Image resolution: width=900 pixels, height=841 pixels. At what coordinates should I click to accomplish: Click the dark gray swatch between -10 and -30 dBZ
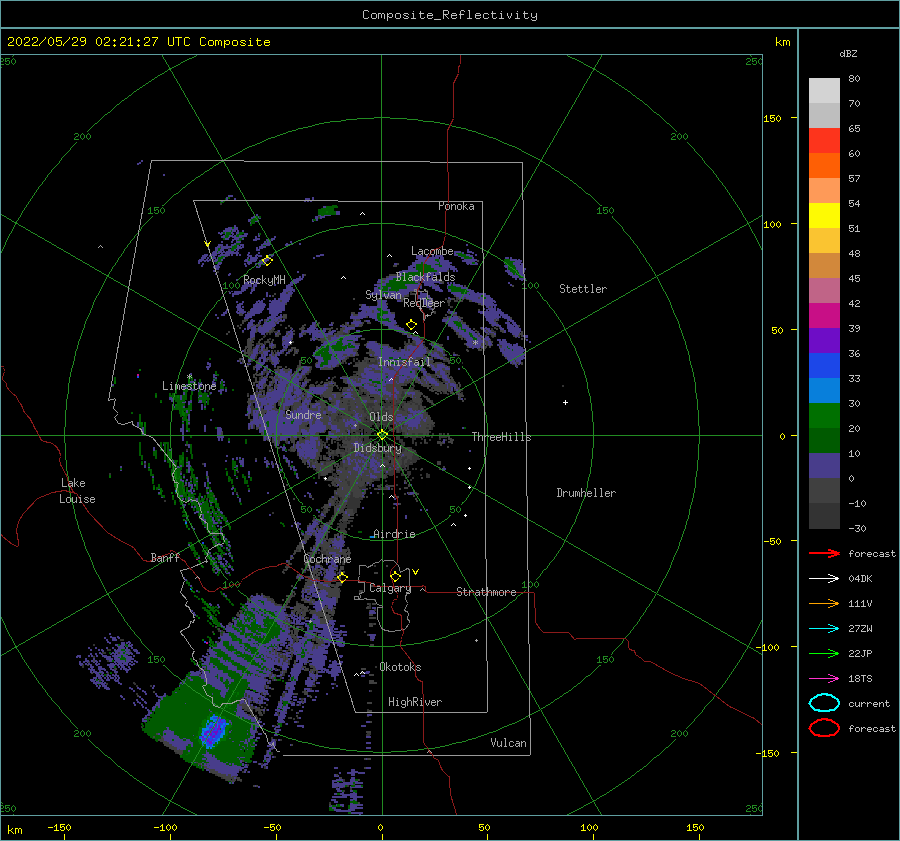pos(824,516)
